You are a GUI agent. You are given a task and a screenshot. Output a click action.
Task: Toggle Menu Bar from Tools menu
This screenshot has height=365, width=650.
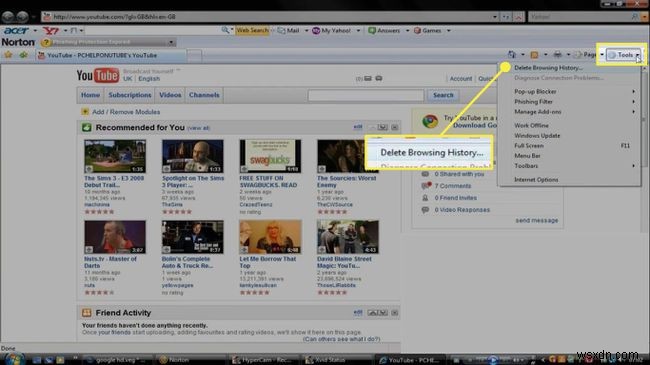click(569, 156)
